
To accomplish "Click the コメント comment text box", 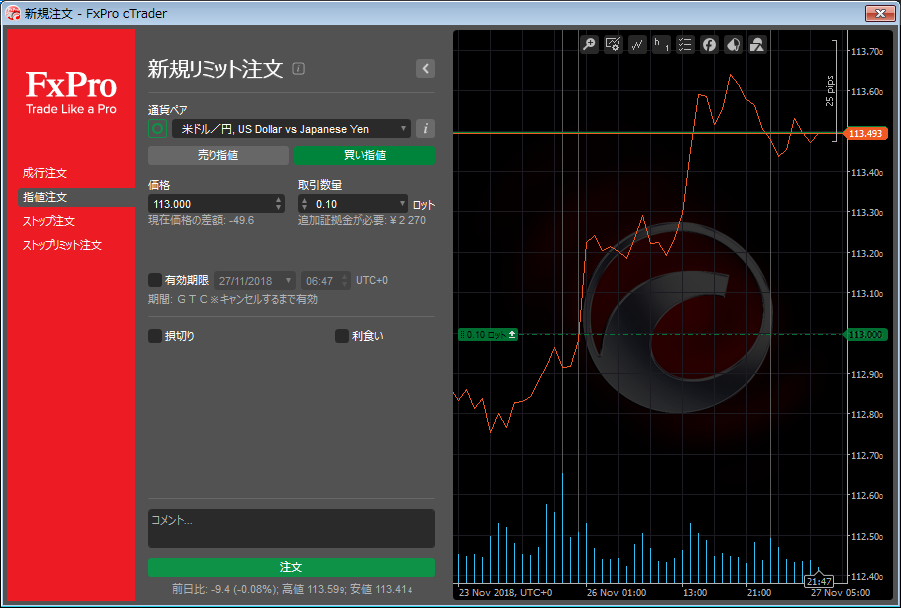I will pyautogui.click(x=291, y=528).
